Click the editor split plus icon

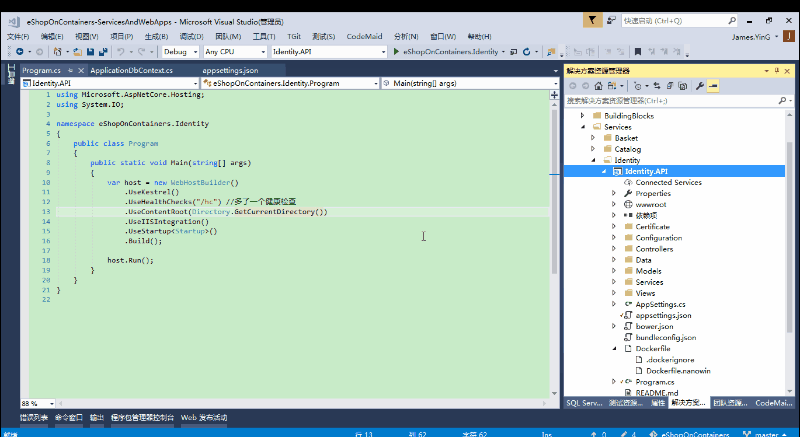[x=554, y=95]
